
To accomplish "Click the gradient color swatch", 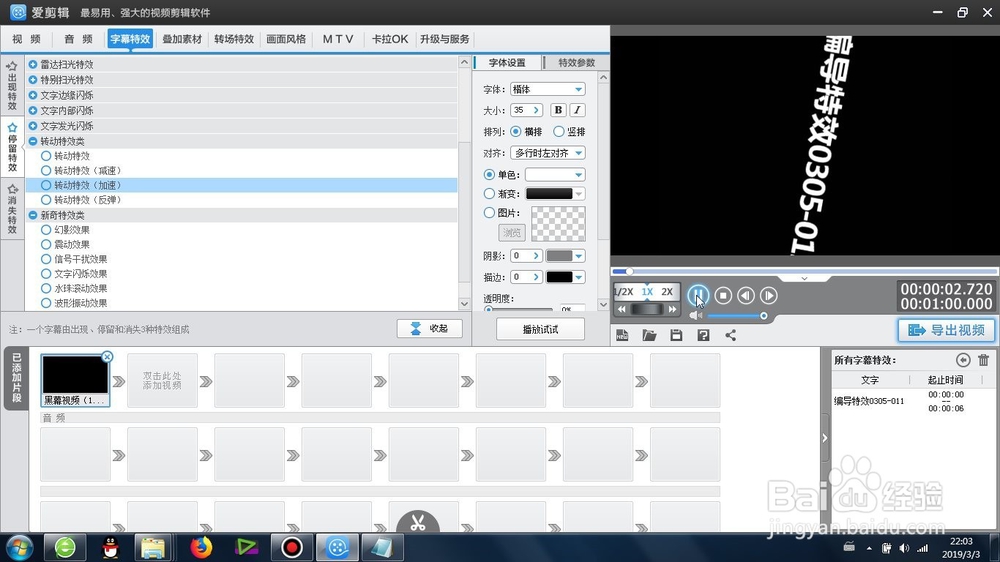I will [x=549, y=193].
